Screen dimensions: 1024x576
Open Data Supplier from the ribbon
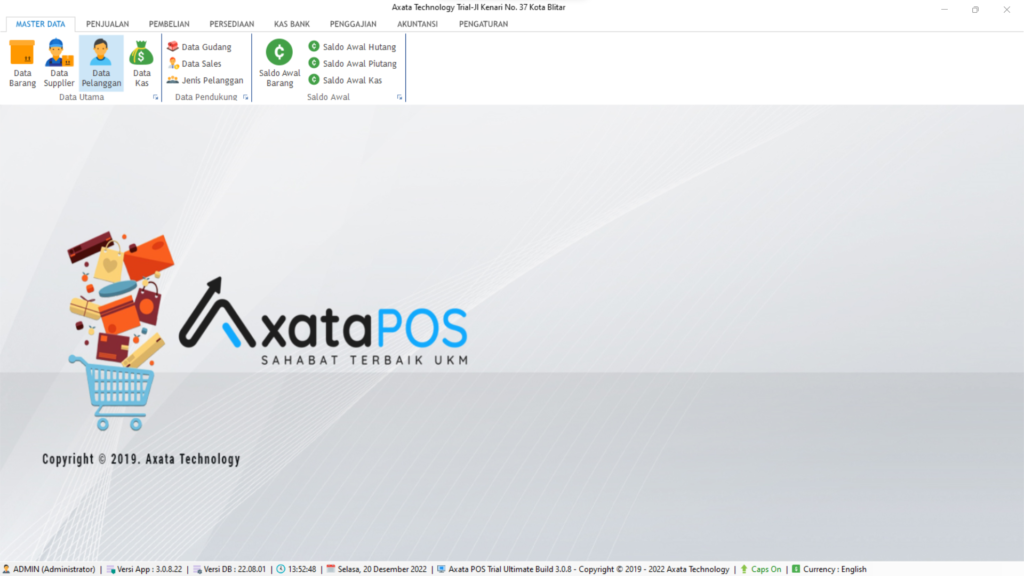pos(59,63)
